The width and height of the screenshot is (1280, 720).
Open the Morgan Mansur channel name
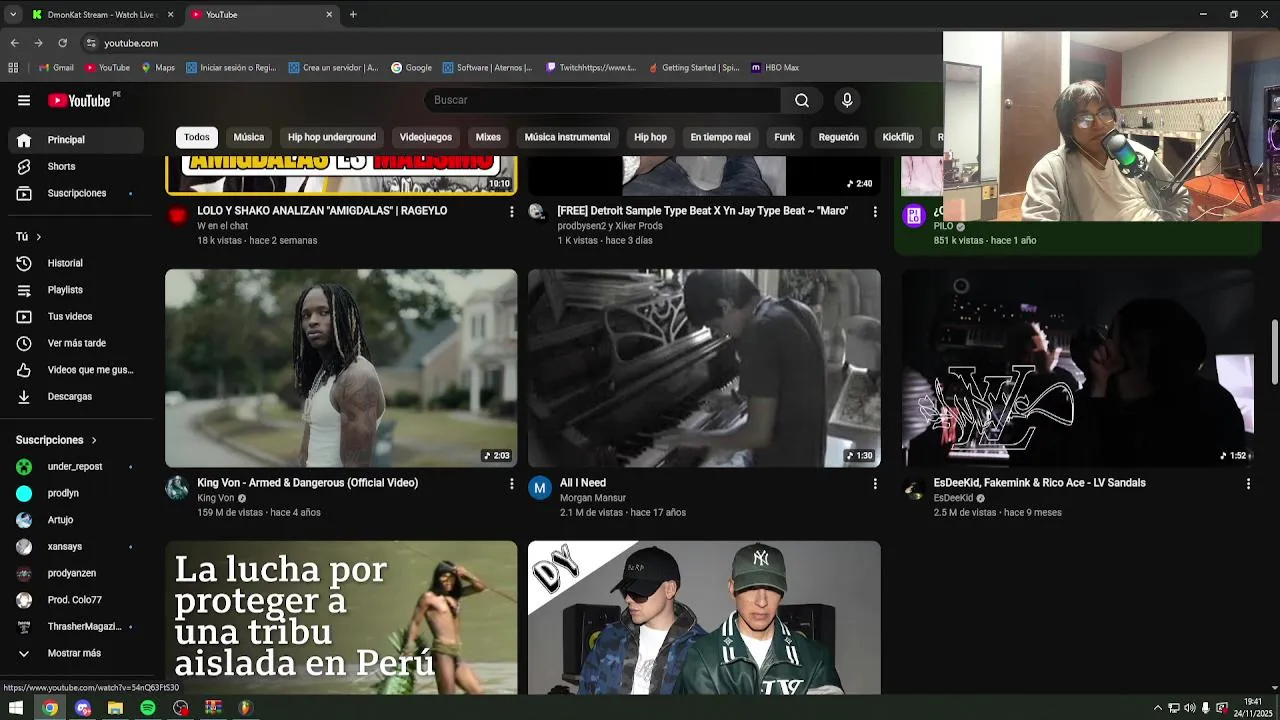(x=593, y=498)
